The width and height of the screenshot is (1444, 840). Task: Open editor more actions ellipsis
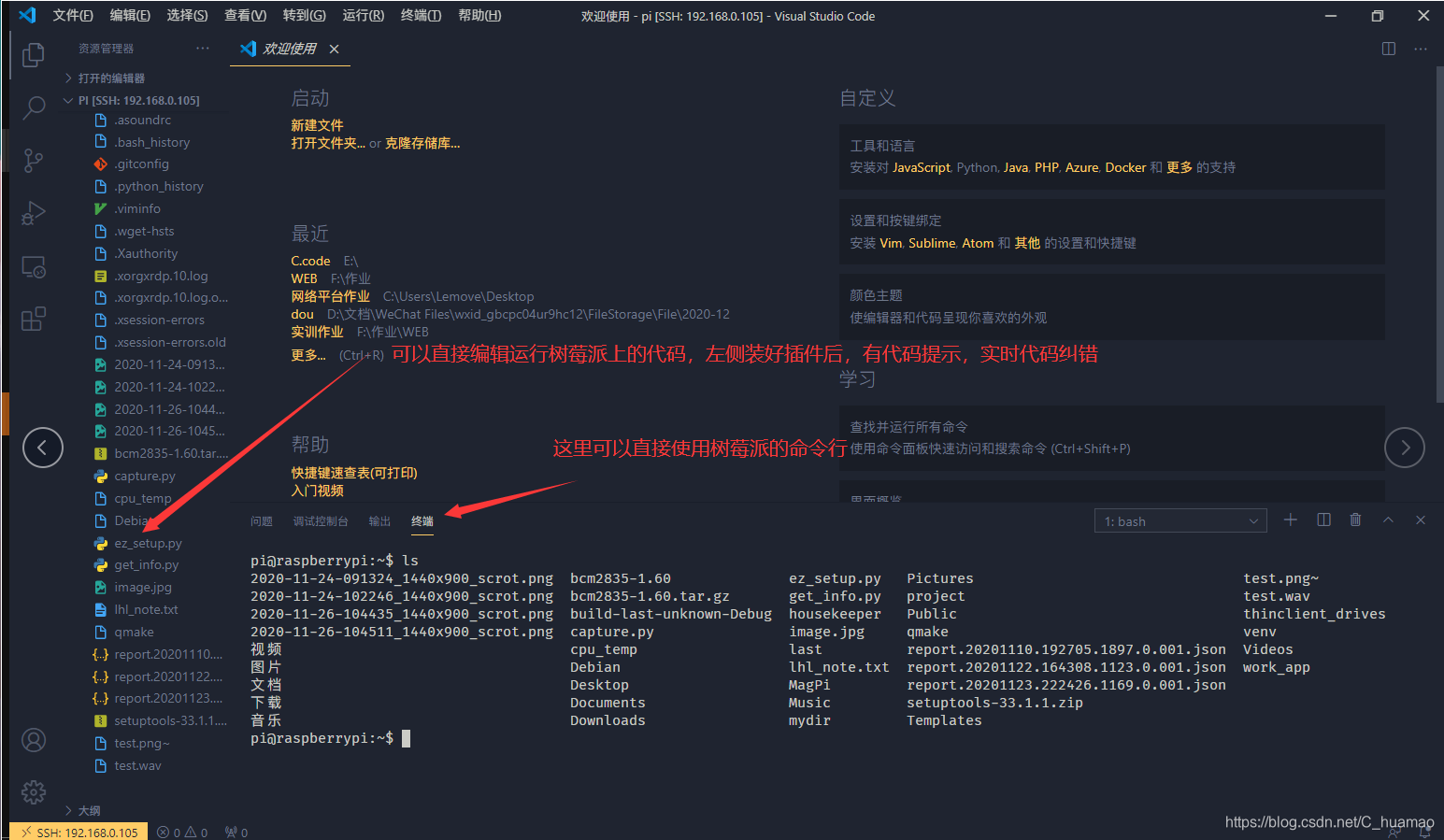(x=1421, y=49)
